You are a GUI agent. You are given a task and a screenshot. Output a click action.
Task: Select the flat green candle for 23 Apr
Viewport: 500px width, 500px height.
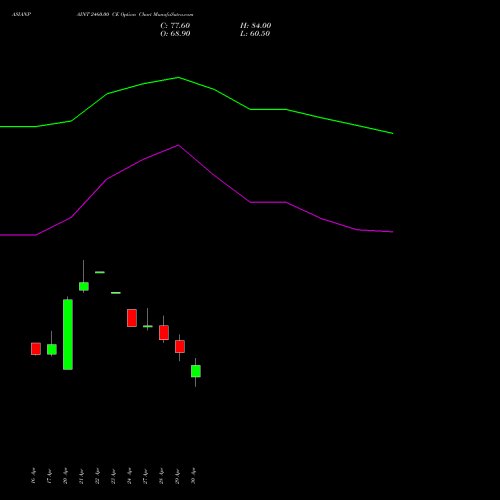[116, 293]
